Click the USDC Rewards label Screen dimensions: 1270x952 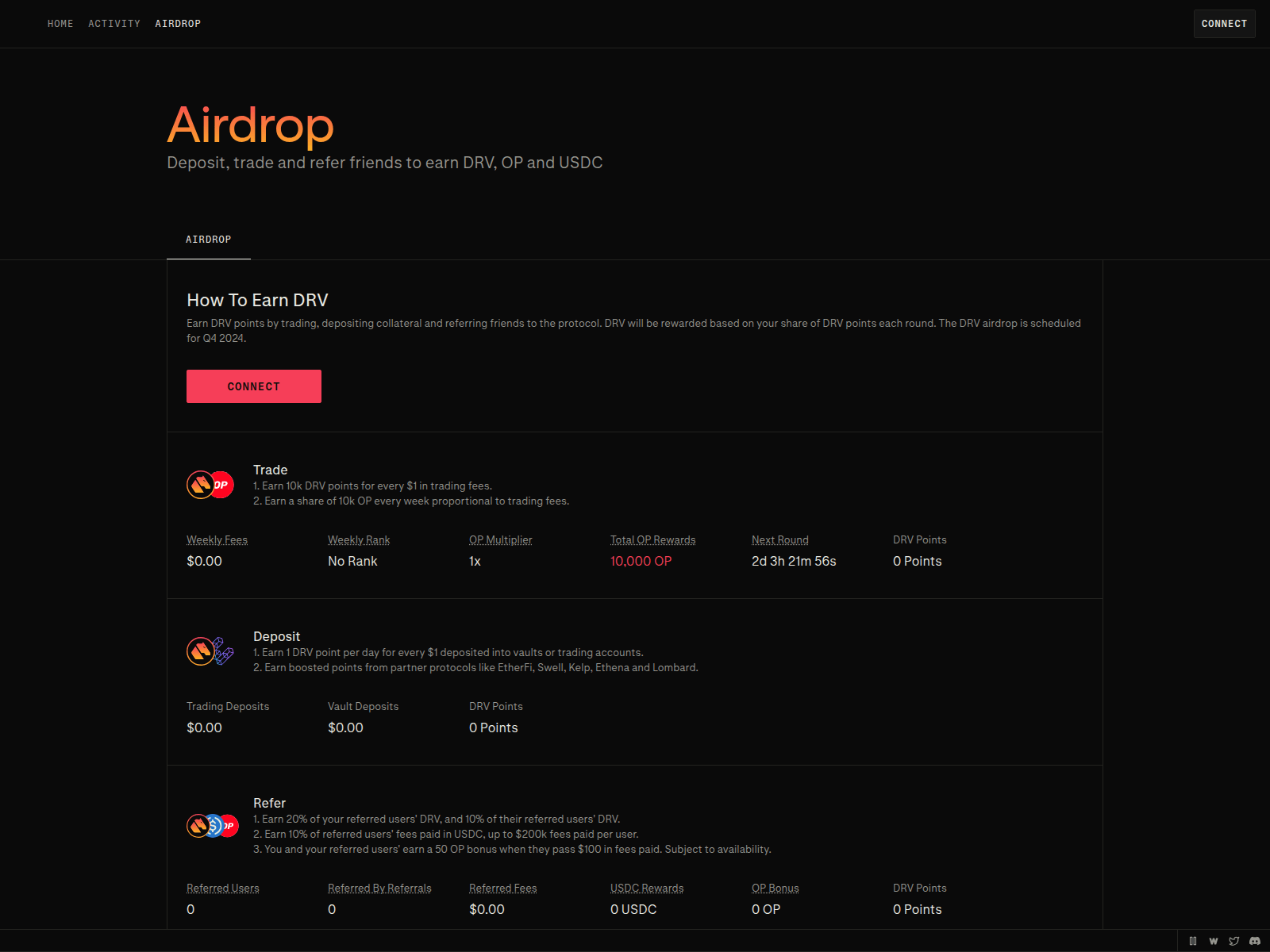pyautogui.click(x=647, y=888)
